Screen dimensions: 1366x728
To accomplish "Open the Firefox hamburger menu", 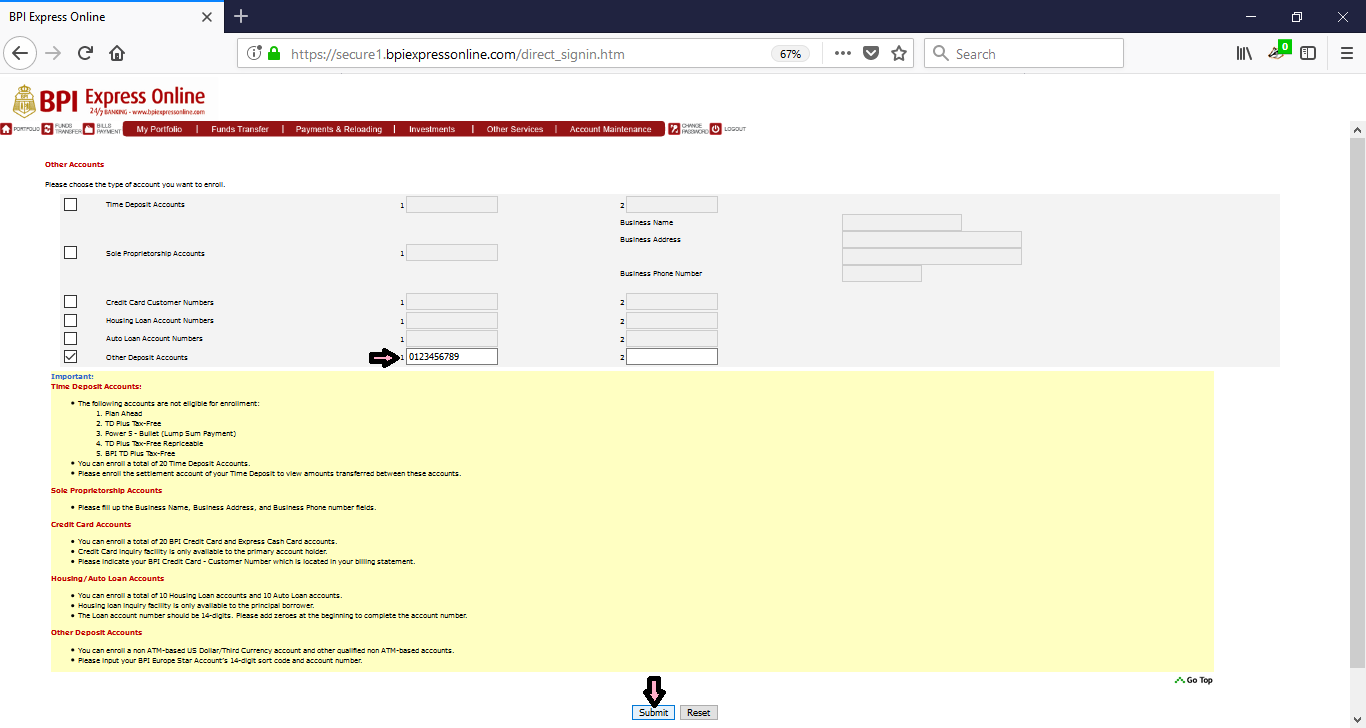I will click(x=1345, y=53).
